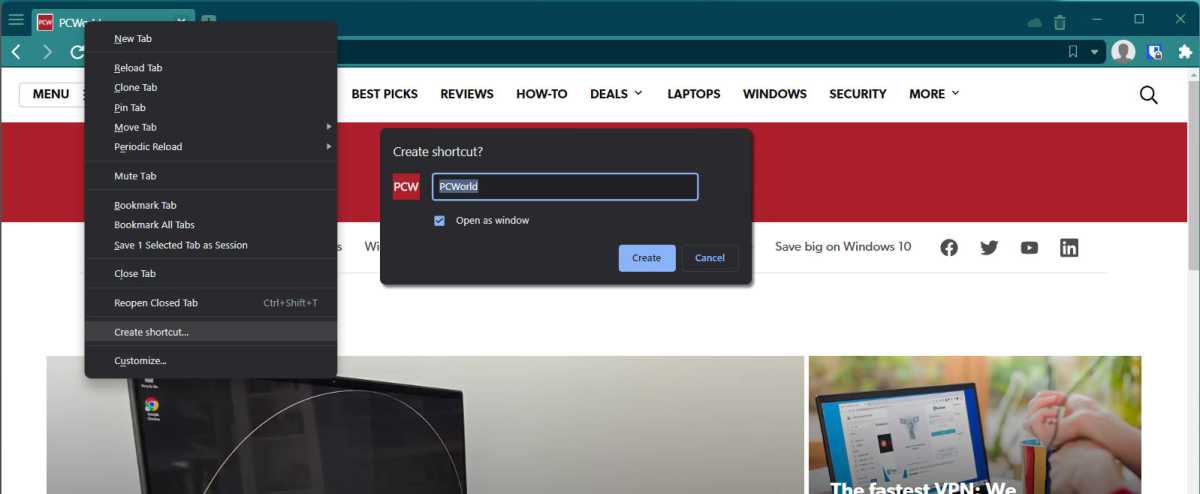Screen dimensions: 1200x494
Task: Visit PCWorld's Twitter page icon
Action: pos(989,248)
